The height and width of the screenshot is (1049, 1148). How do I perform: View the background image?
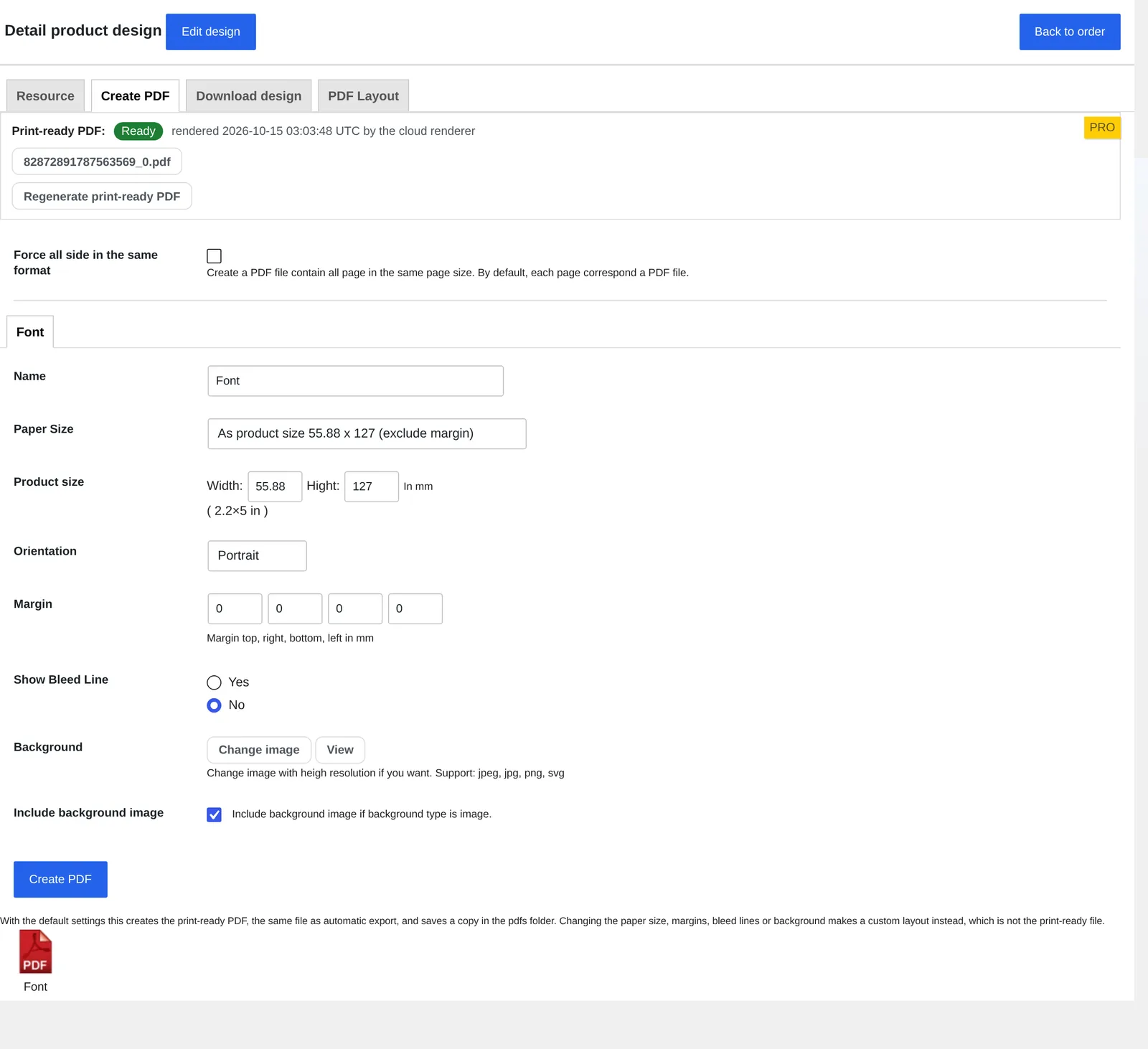[340, 750]
